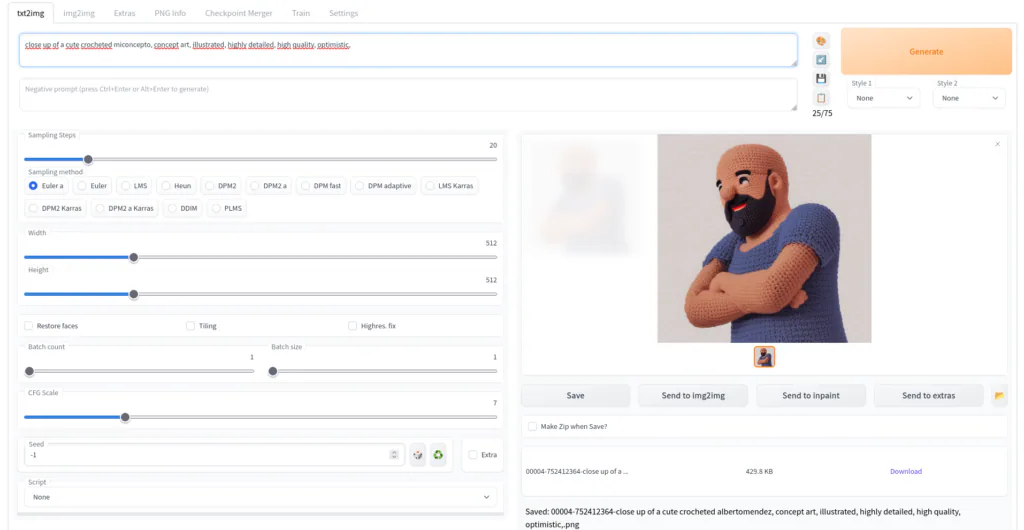Select the Euler sampling method
This screenshot has width=1024, height=530.
[x=92, y=186]
